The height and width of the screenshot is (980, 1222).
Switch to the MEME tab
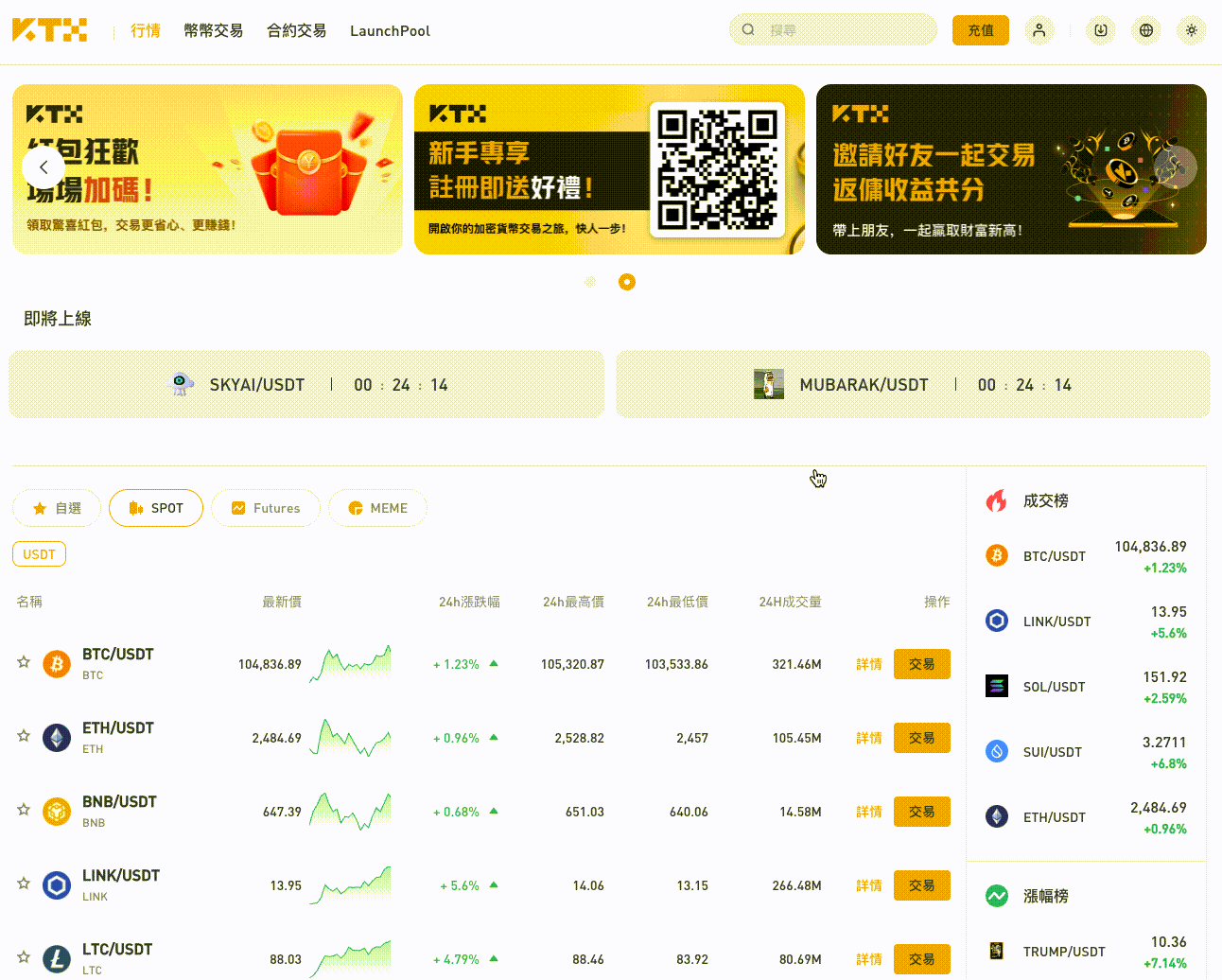click(377, 508)
